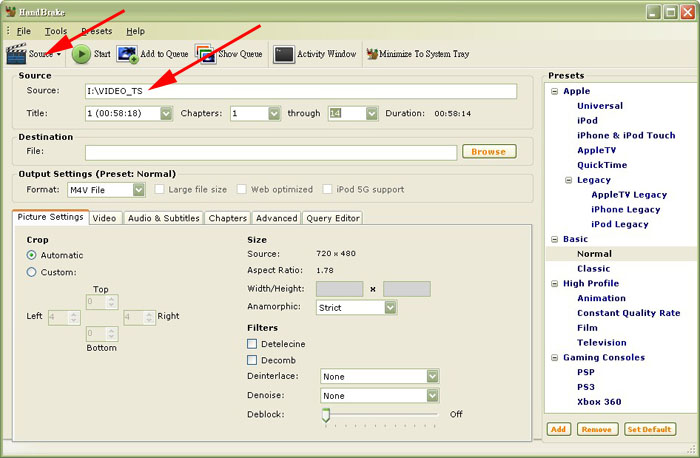Click the HandBrake title bar logo
This screenshot has width=700, height=458.
11,12
